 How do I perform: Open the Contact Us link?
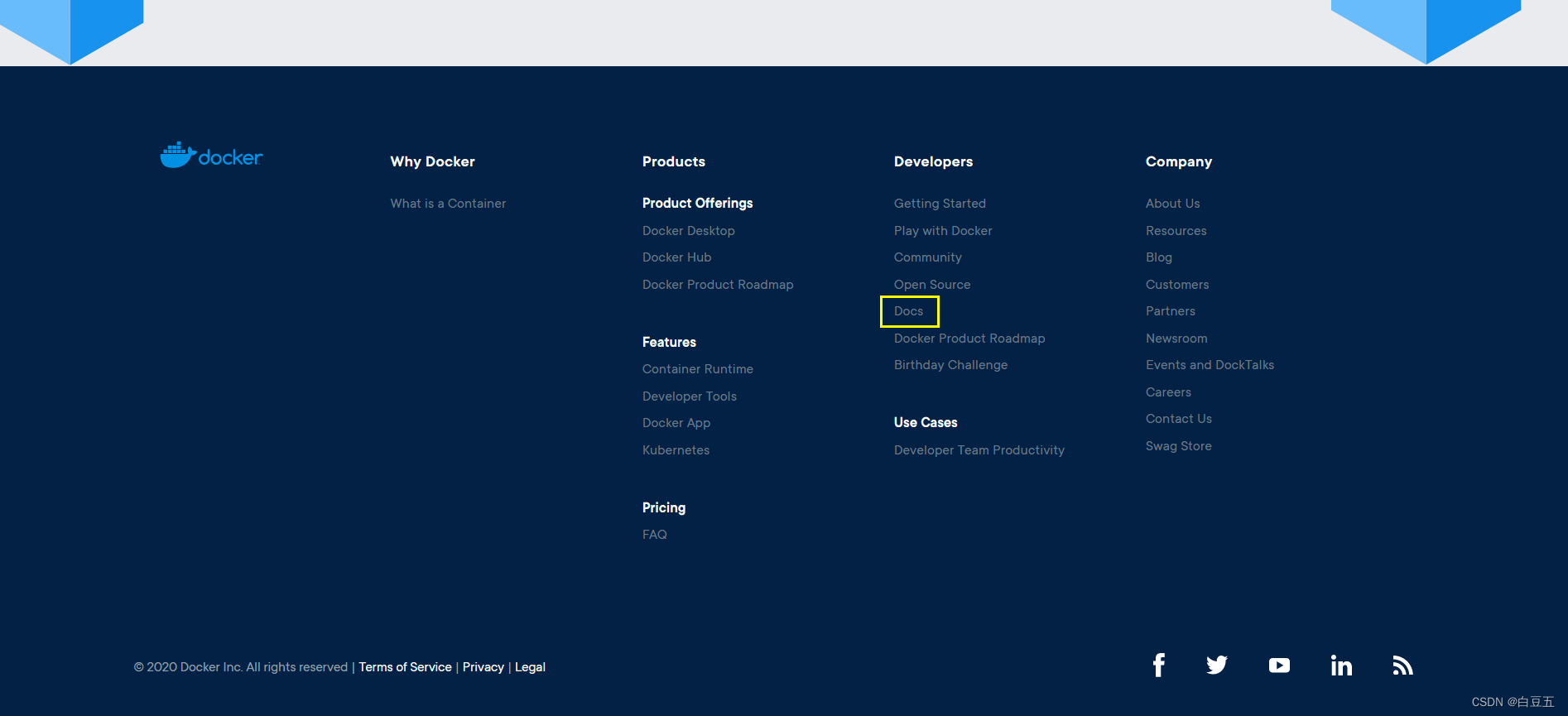coord(1179,419)
